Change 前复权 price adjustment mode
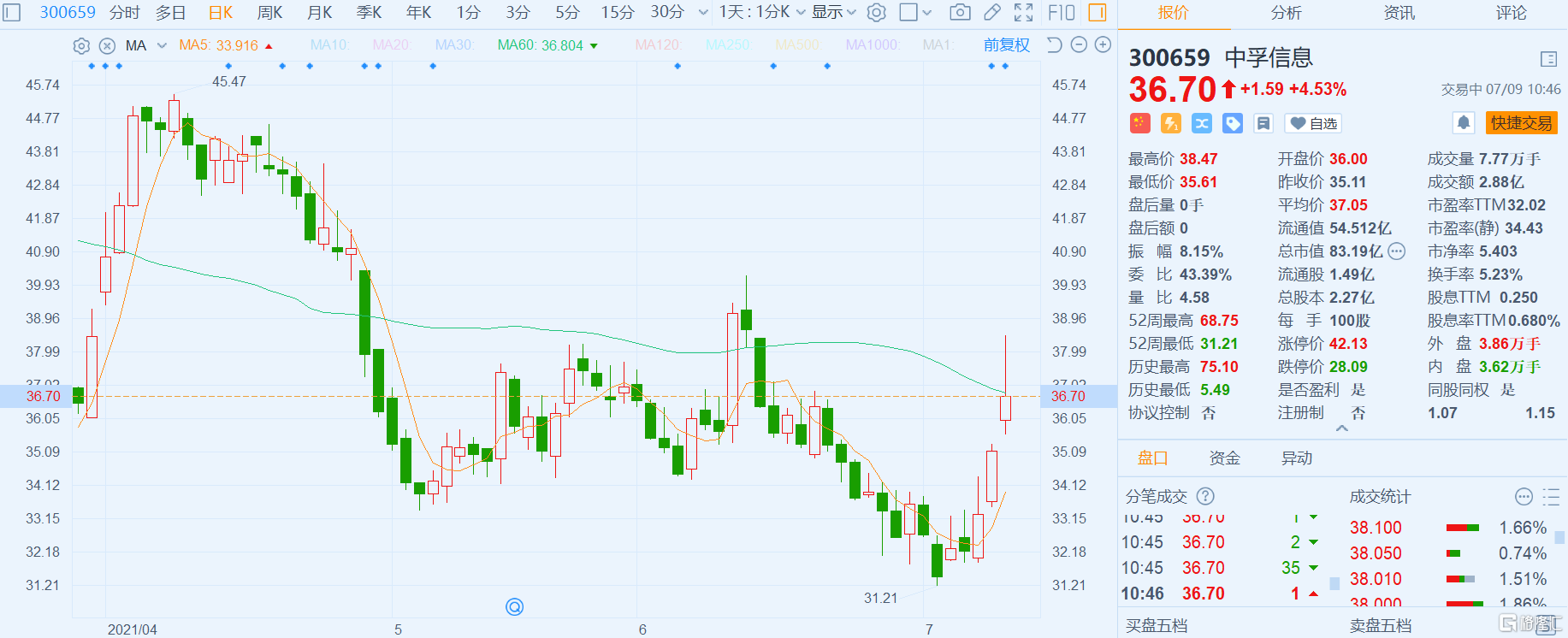 coord(1007,44)
